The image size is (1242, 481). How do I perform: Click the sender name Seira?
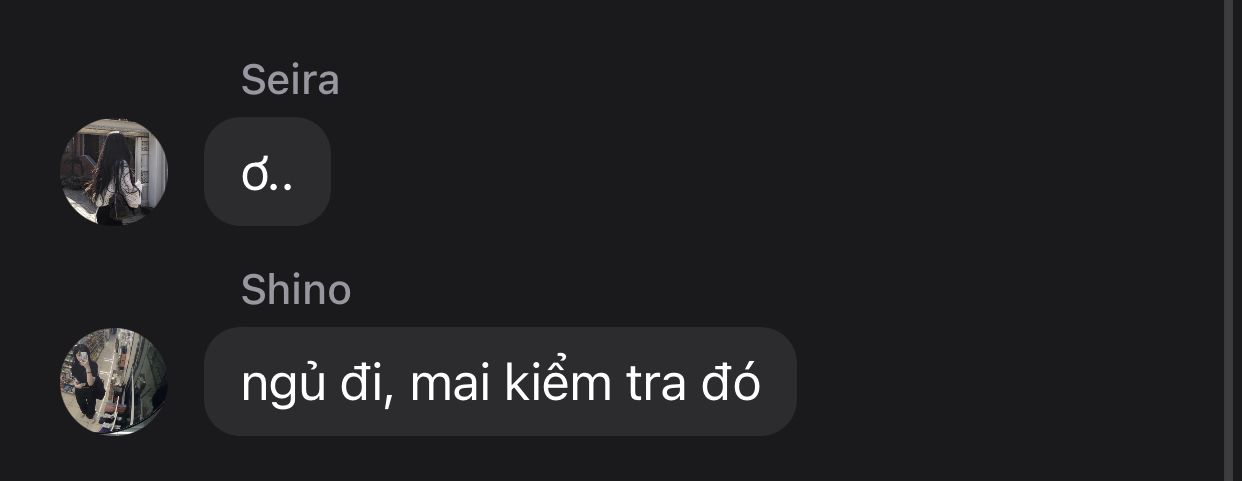pos(290,81)
